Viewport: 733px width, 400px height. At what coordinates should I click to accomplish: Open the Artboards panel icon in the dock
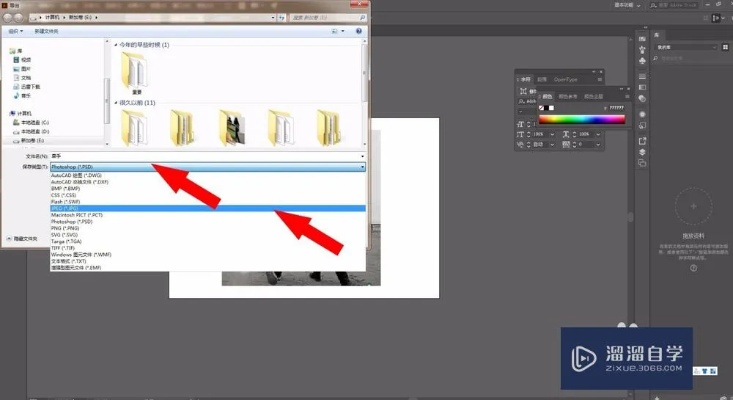(x=642, y=163)
